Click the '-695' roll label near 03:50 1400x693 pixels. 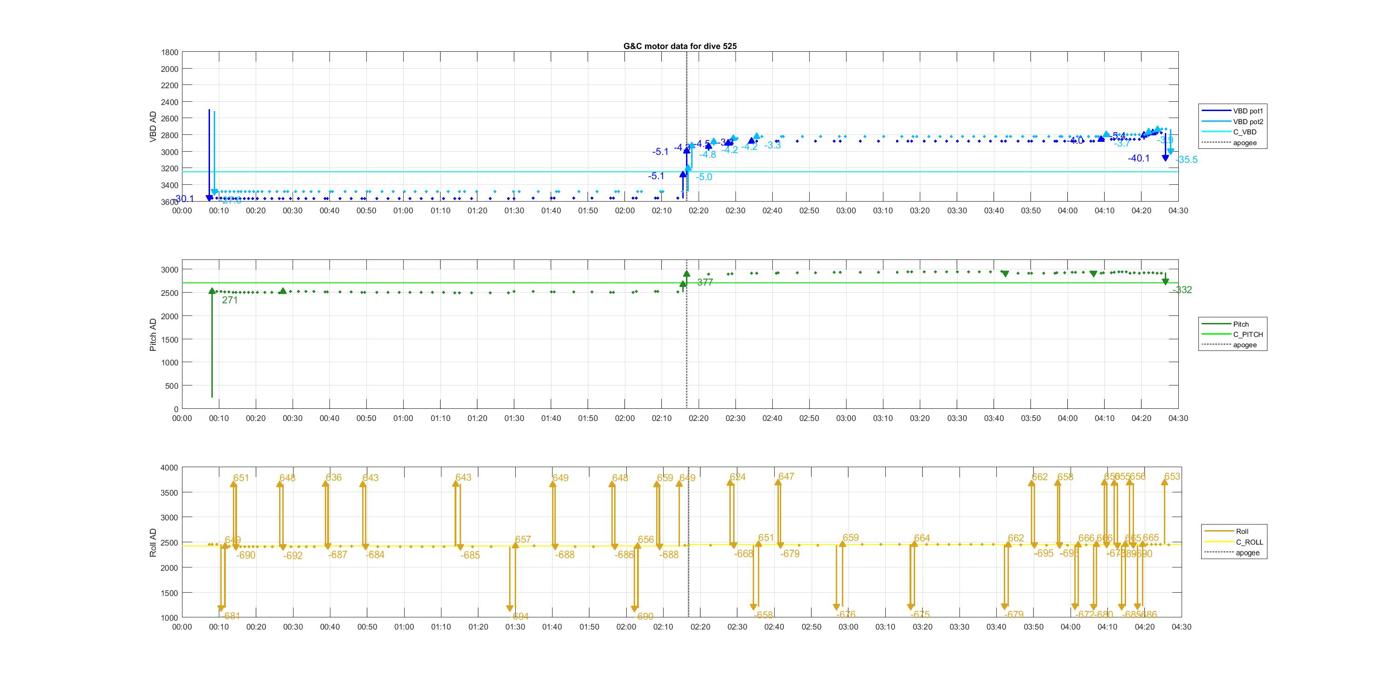(1044, 553)
